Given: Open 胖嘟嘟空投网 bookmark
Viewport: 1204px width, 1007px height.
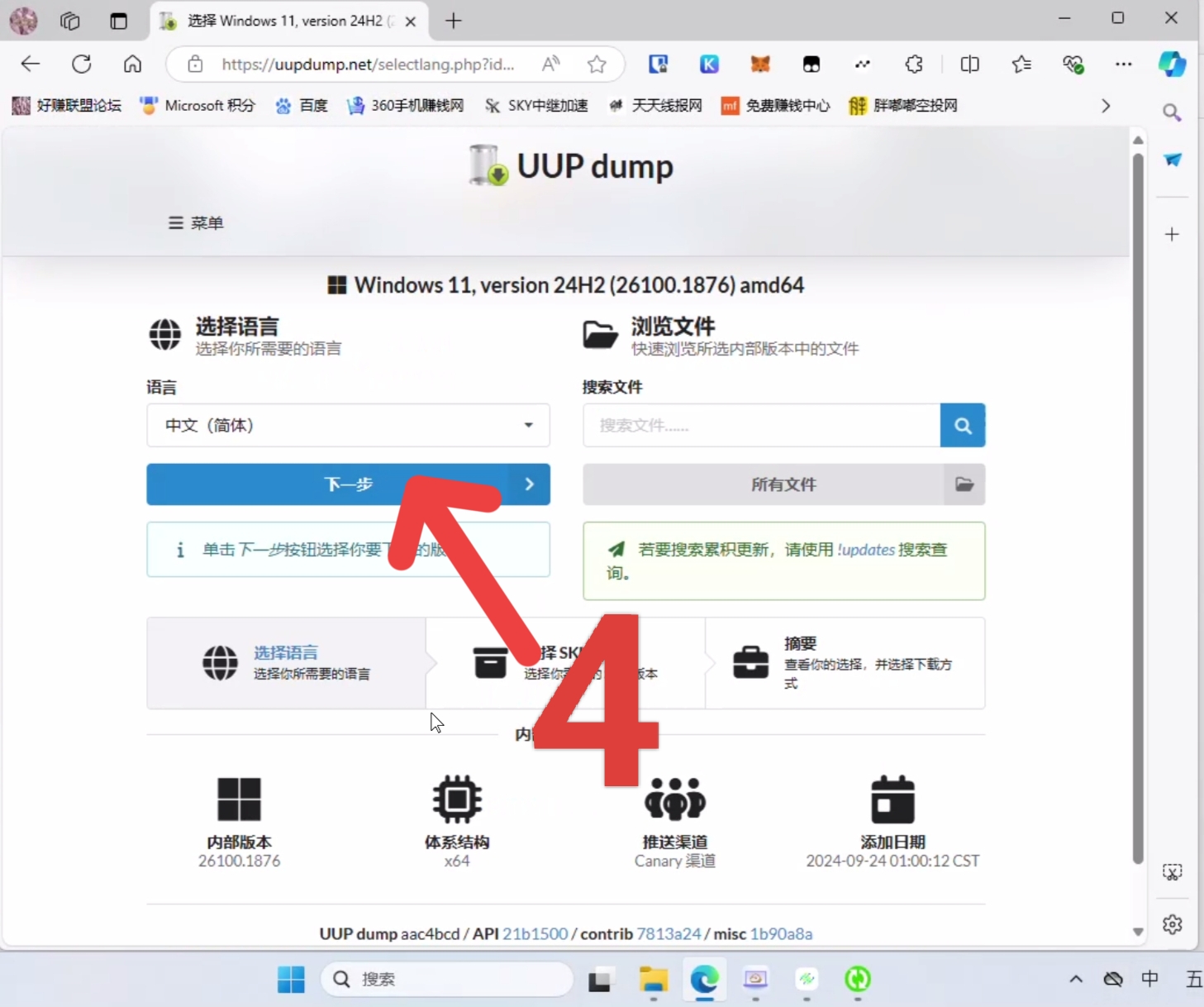Looking at the screenshot, I should pyautogui.click(x=903, y=106).
